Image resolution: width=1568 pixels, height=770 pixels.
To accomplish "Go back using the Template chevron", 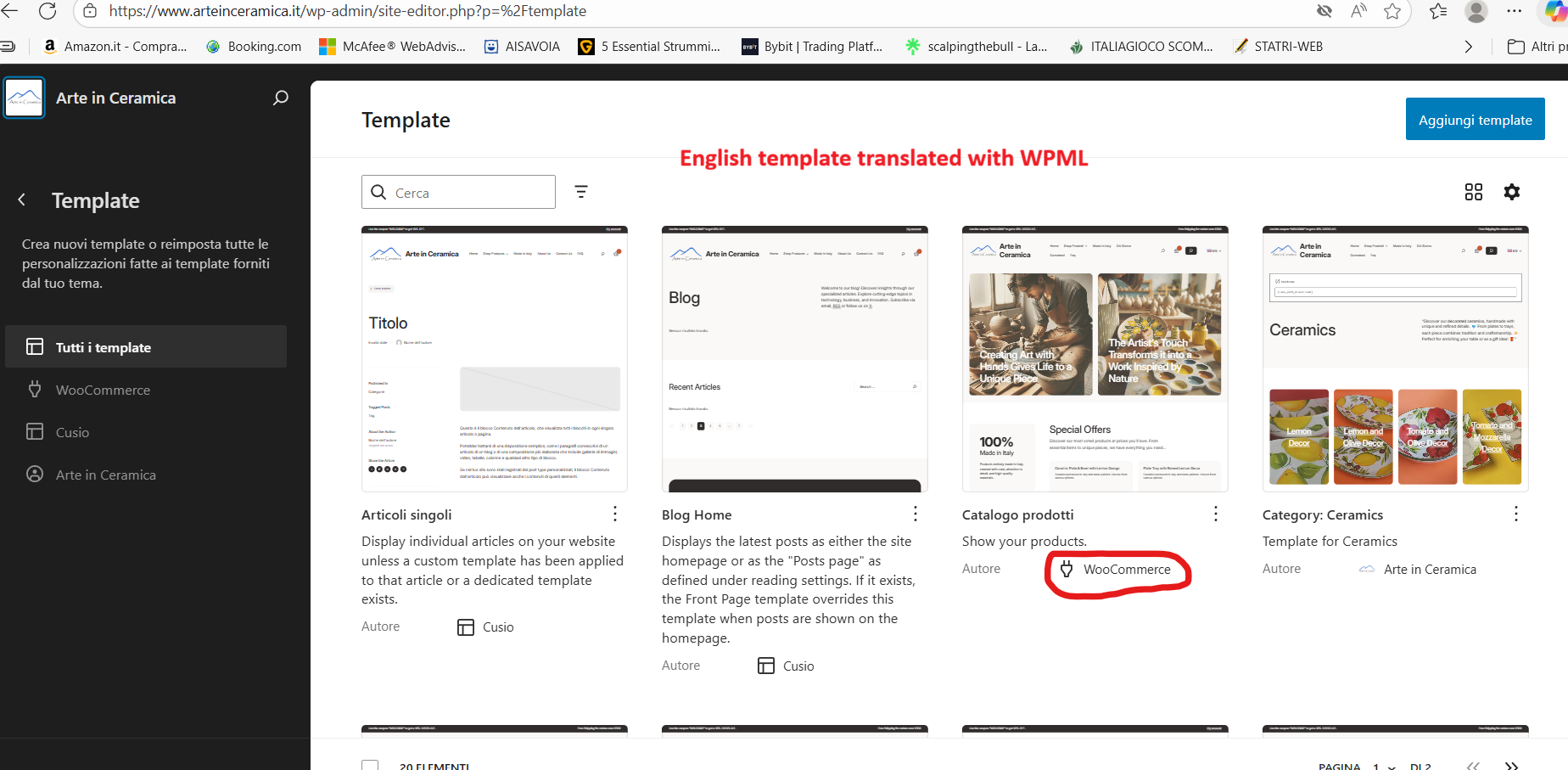I will pyautogui.click(x=22, y=200).
